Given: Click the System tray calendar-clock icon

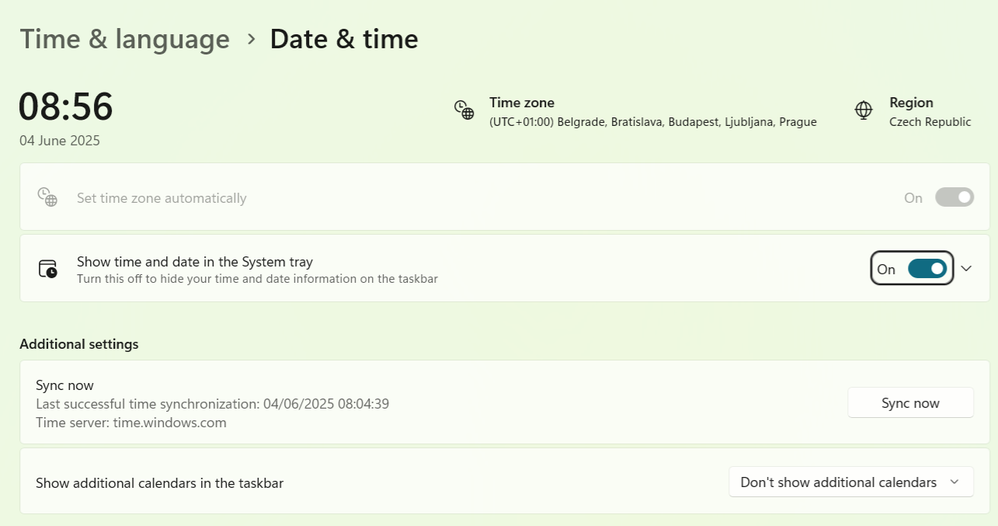Looking at the screenshot, I should (x=47, y=268).
